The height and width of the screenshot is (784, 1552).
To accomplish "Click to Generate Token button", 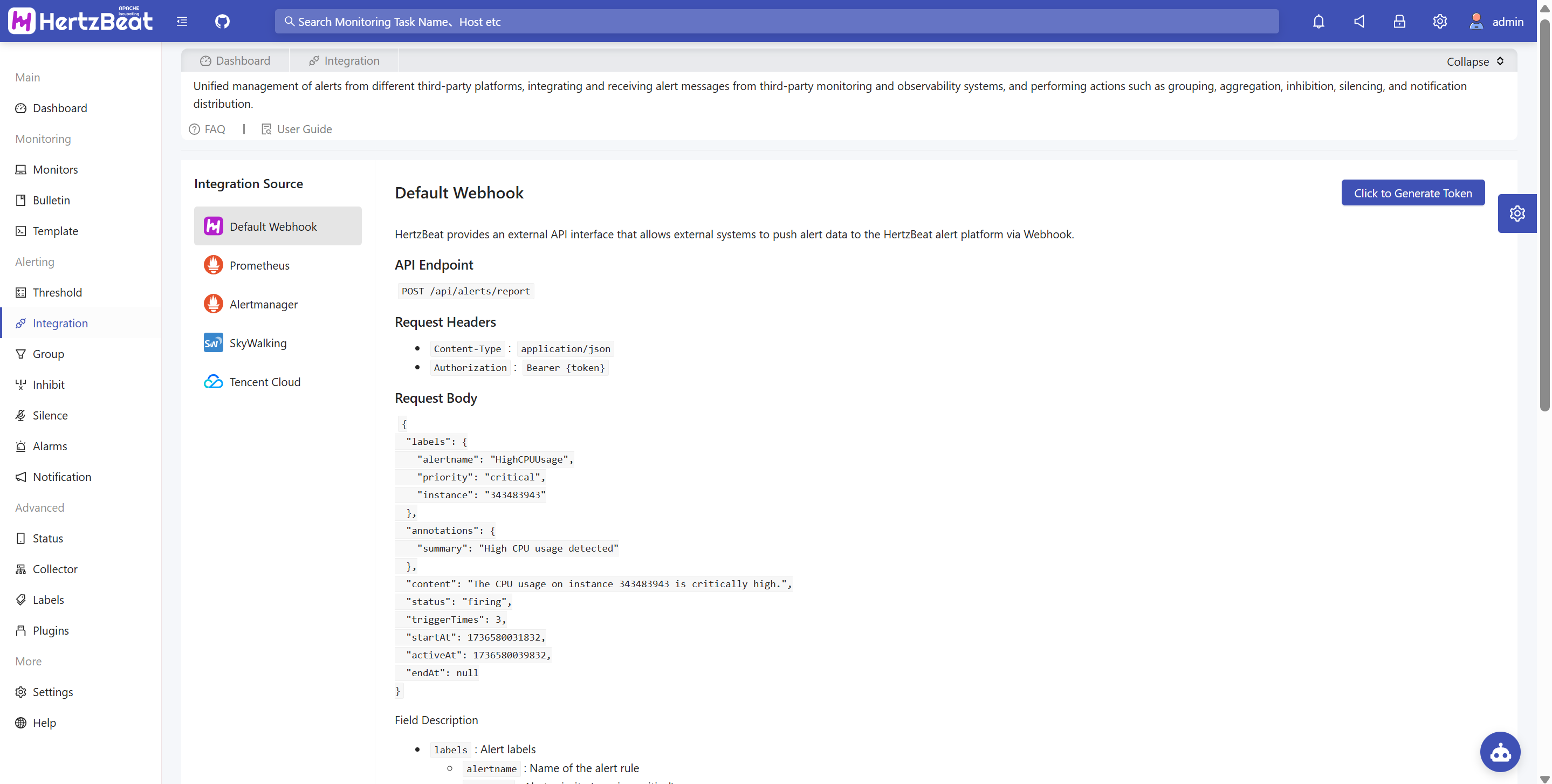I will click(x=1412, y=193).
